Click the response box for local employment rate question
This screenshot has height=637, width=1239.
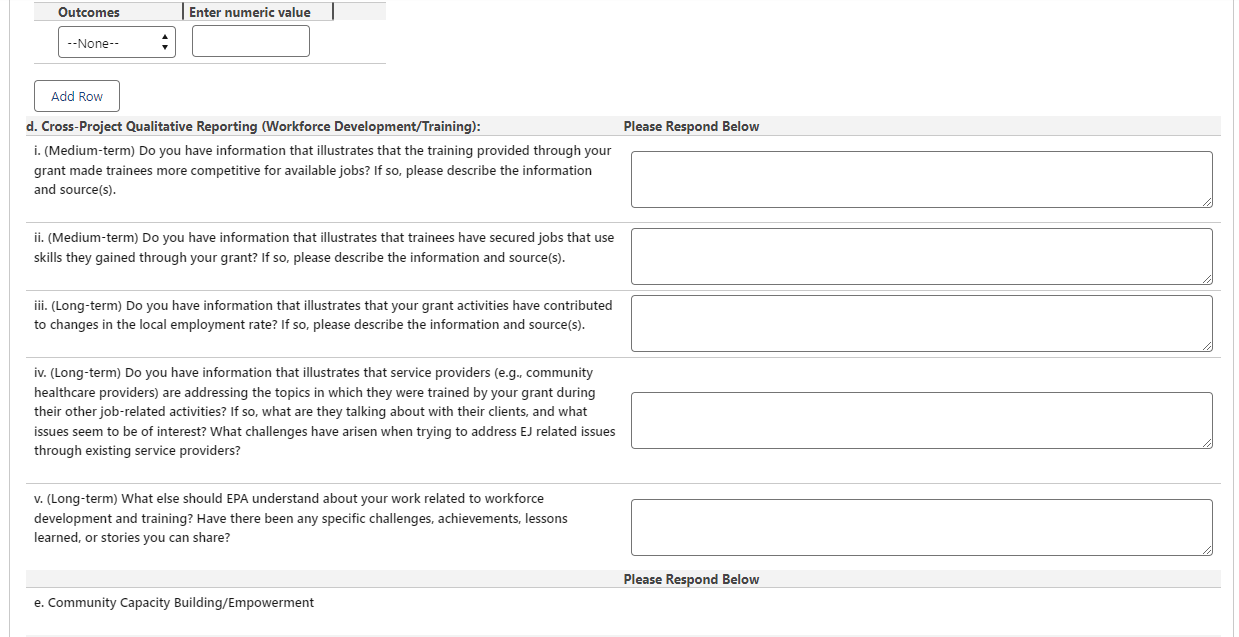[920, 323]
